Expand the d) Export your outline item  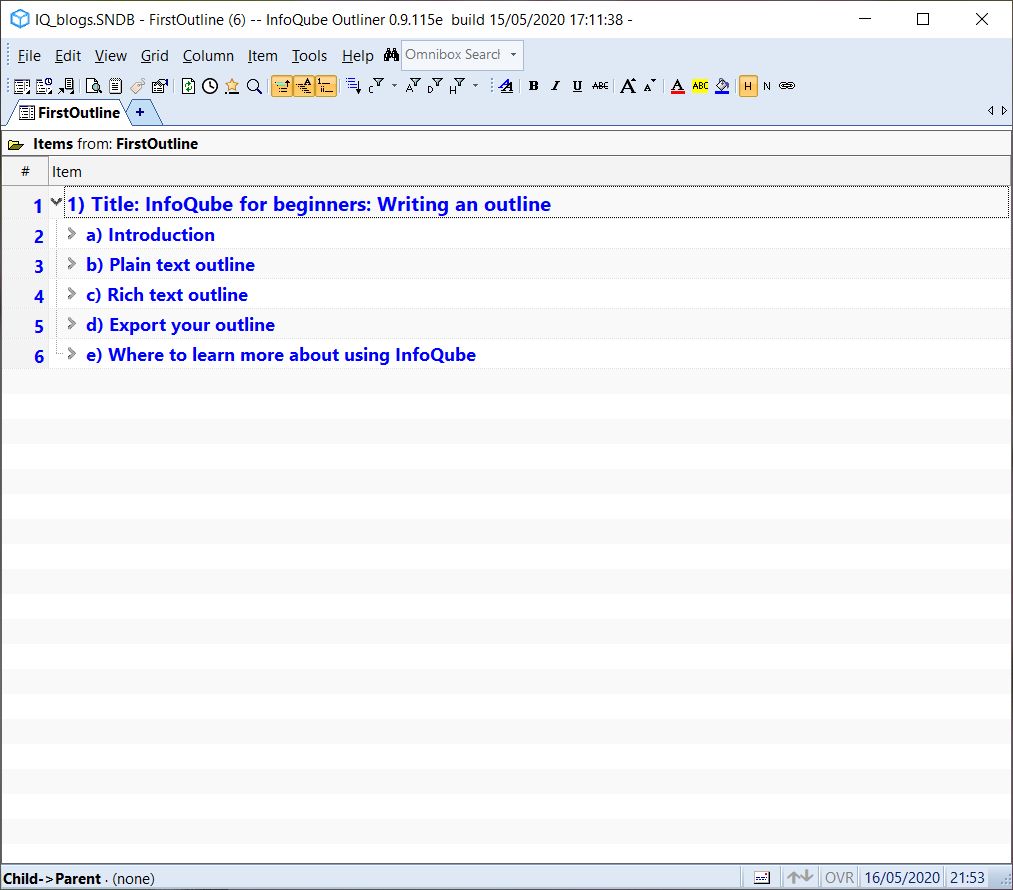(72, 324)
